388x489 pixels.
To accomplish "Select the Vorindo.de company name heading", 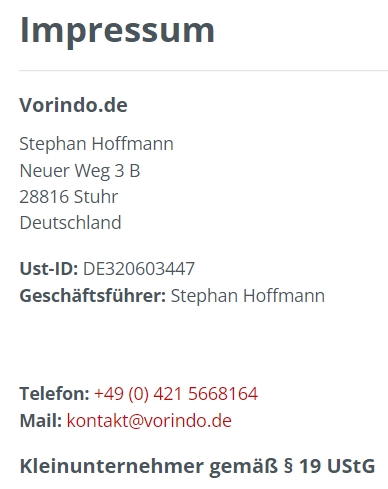I will pos(74,105).
